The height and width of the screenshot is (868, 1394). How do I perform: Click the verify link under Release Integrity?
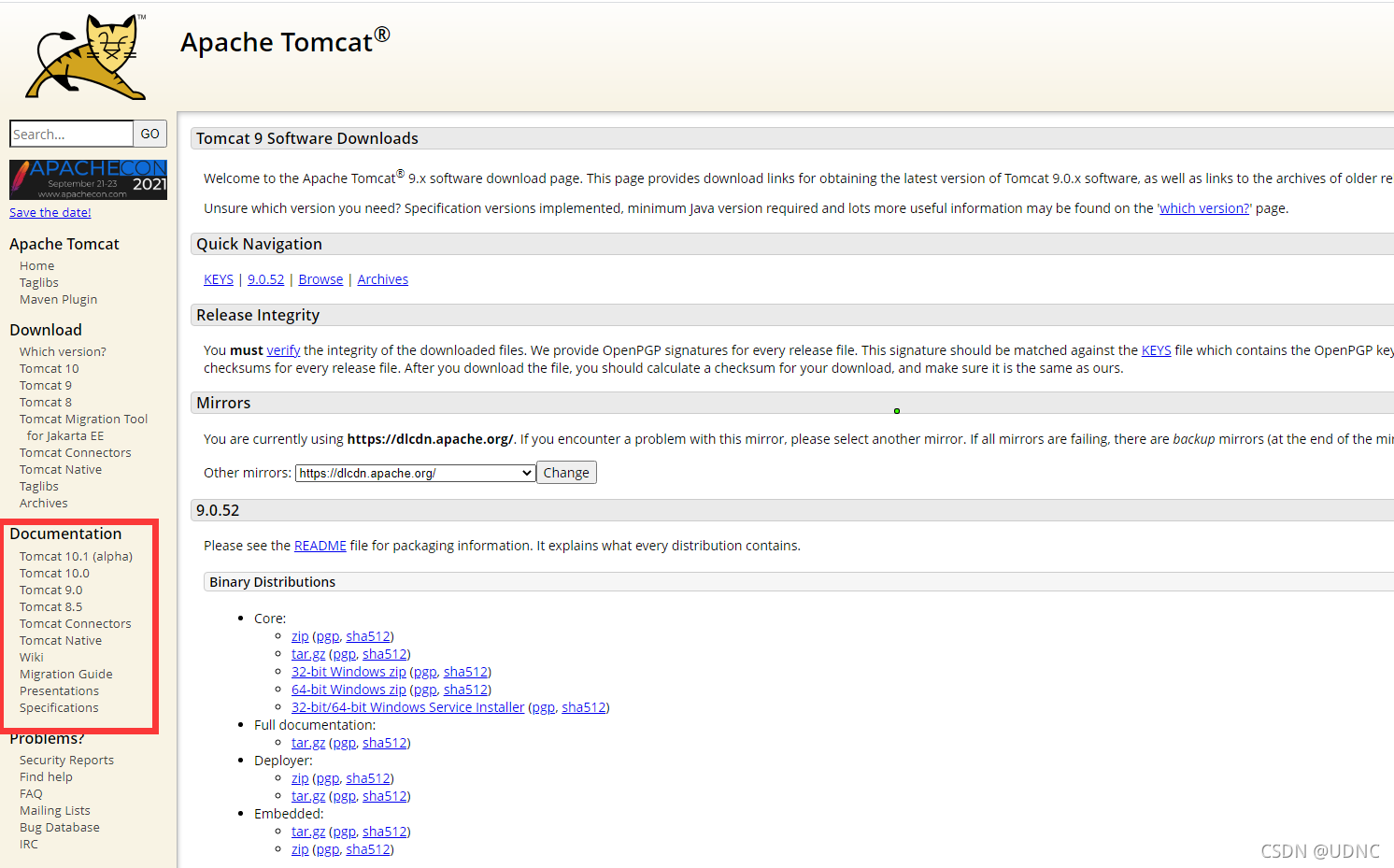coord(283,349)
